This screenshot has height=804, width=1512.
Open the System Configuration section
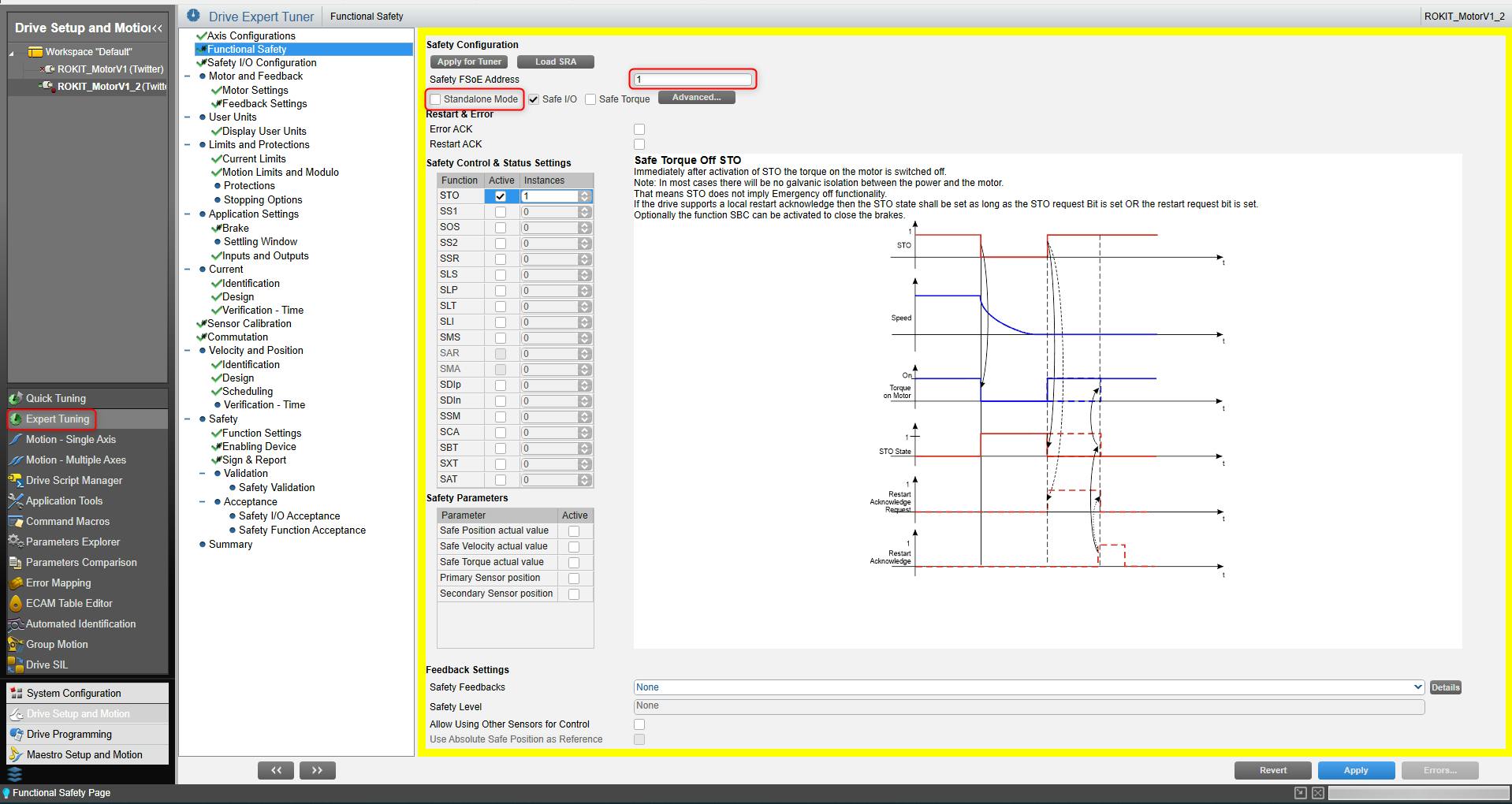click(73, 693)
